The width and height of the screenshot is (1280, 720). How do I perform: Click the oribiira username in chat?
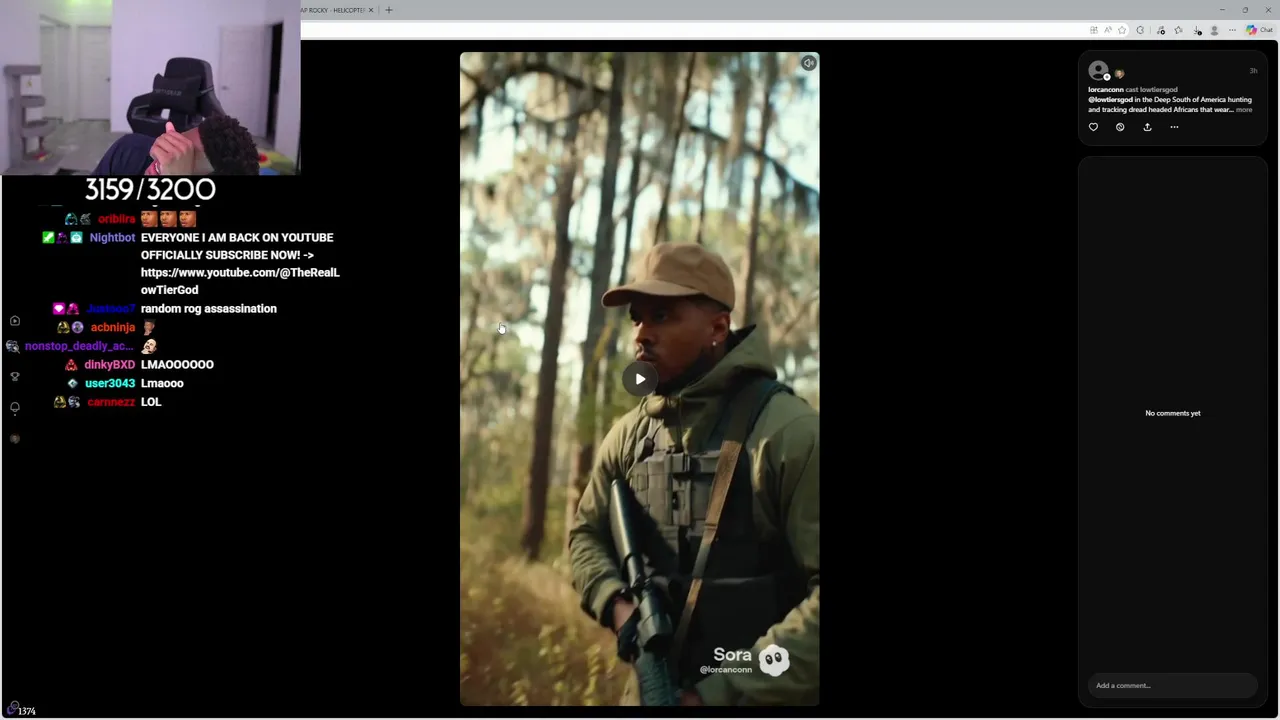point(116,219)
